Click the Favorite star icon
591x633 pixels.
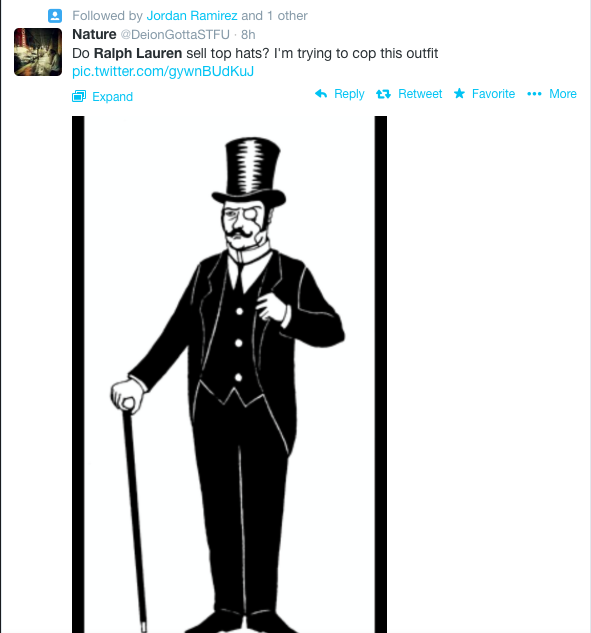pyautogui.click(x=459, y=94)
